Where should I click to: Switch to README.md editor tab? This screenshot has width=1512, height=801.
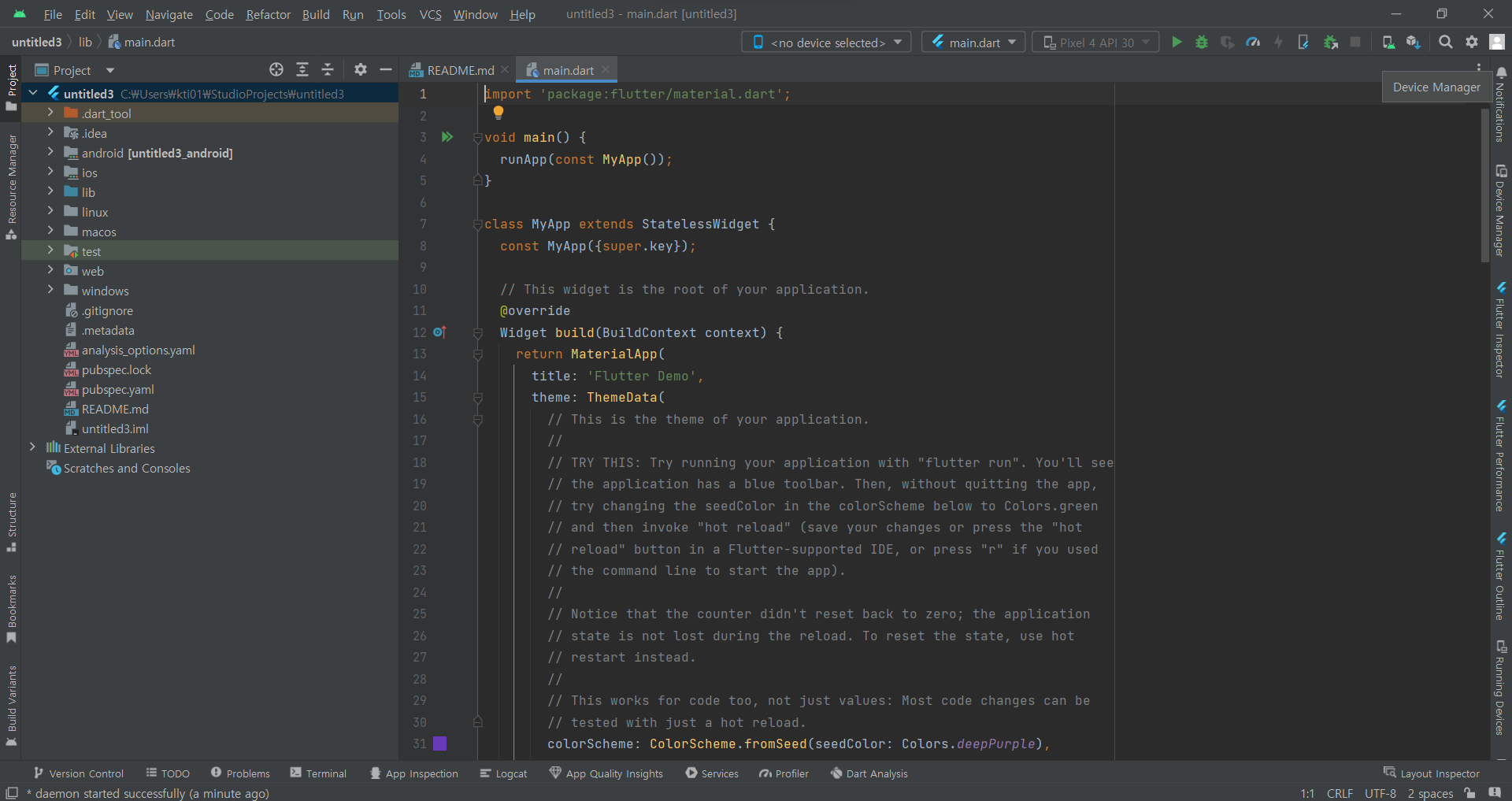[x=460, y=70]
